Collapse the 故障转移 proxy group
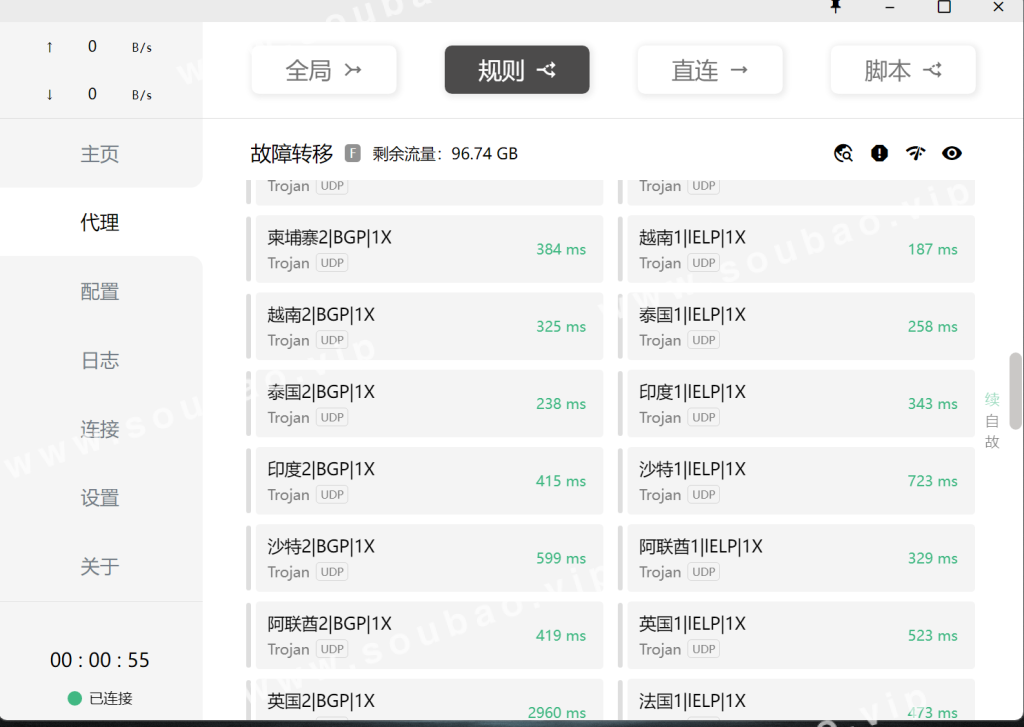 pyautogui.click(x=292, y=153)
